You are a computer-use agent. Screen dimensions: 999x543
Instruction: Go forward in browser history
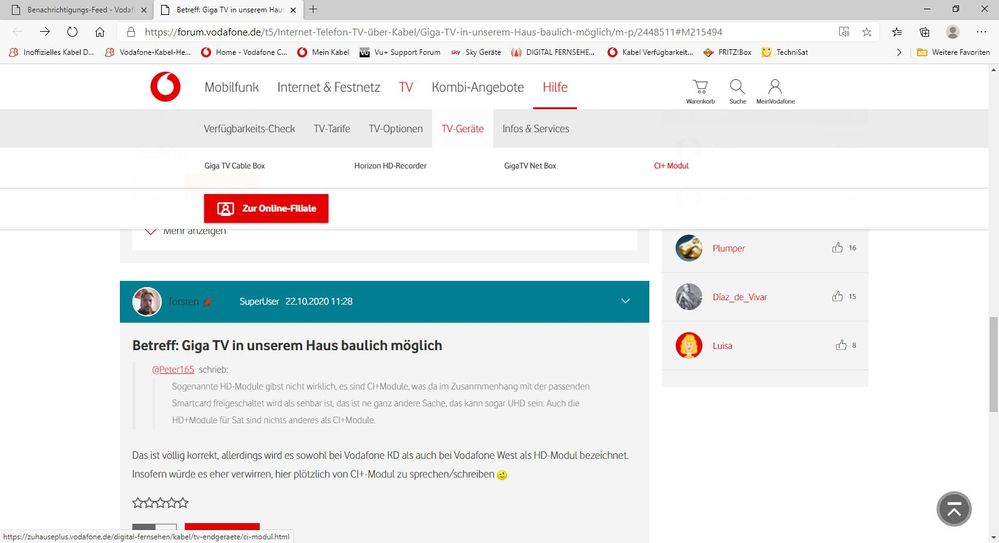point(45,31)
